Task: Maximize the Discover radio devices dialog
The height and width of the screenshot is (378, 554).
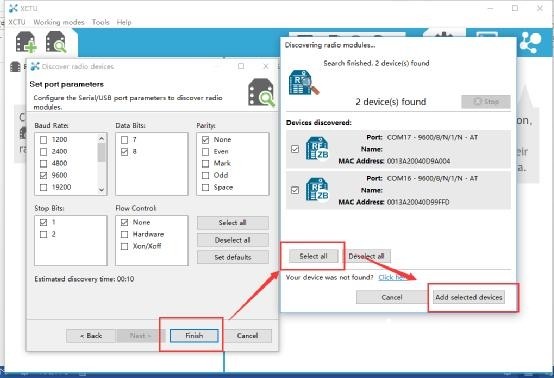Action: [241, 66]
